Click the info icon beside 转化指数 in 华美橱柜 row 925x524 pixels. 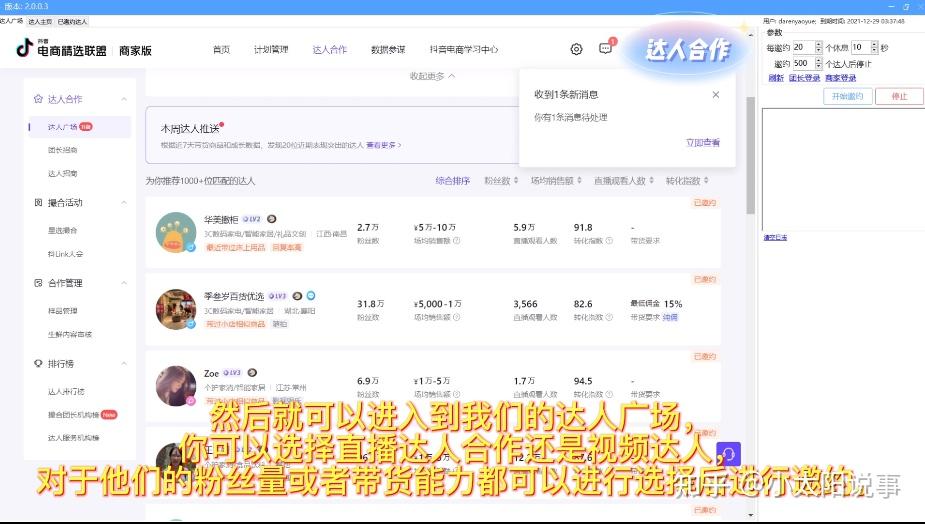(x=609, y=241)
